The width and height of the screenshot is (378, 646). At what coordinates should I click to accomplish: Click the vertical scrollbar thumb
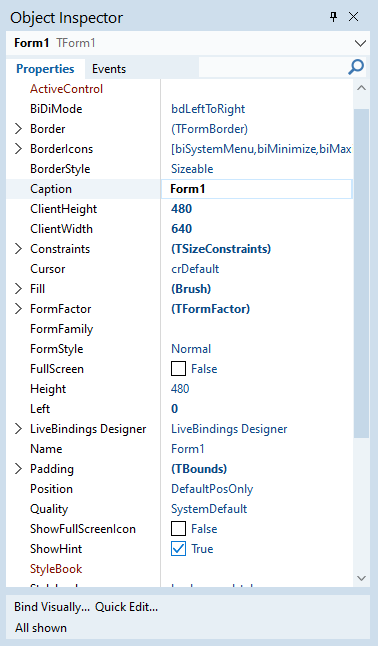362,273
